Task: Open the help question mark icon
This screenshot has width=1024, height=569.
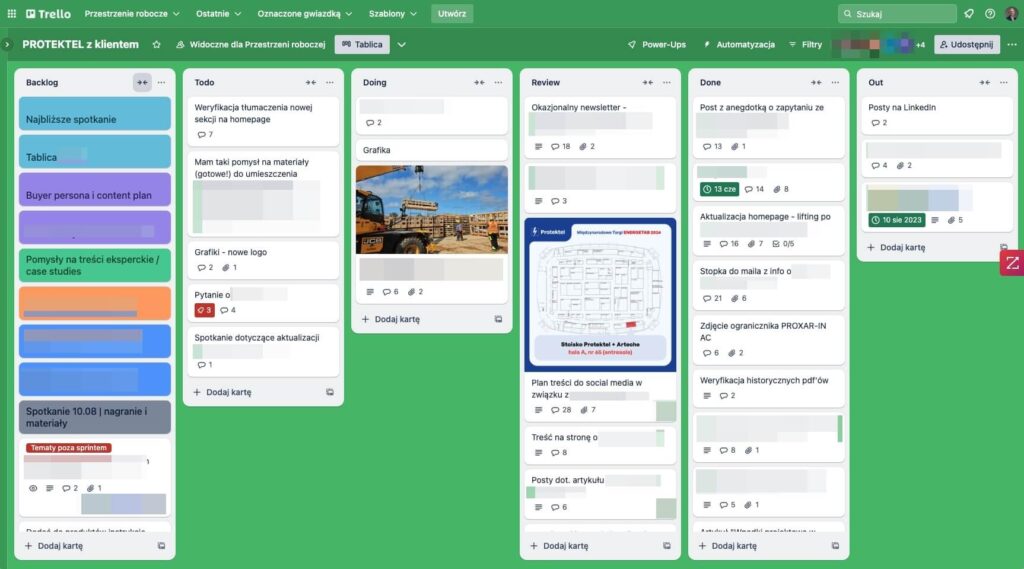Action: (990, 13)
